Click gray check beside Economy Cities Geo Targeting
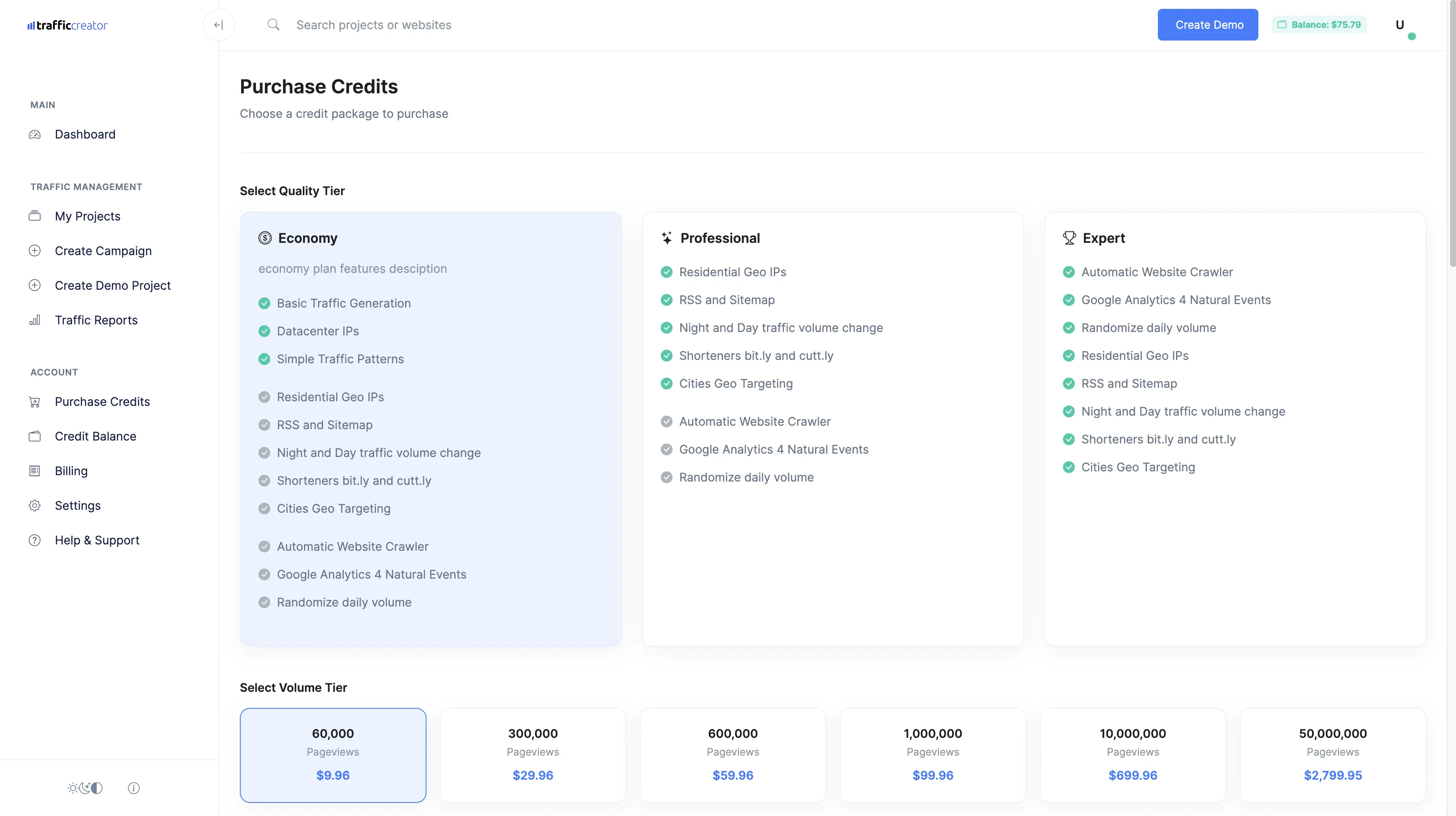This screenshot has width=1456, height=816. point(264,509)
